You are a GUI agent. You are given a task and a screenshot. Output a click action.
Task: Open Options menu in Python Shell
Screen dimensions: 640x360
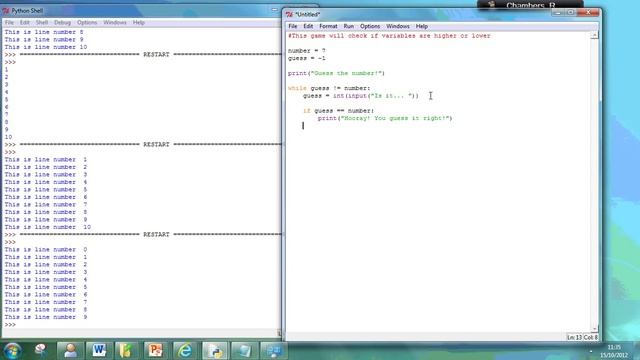(87, 22)
